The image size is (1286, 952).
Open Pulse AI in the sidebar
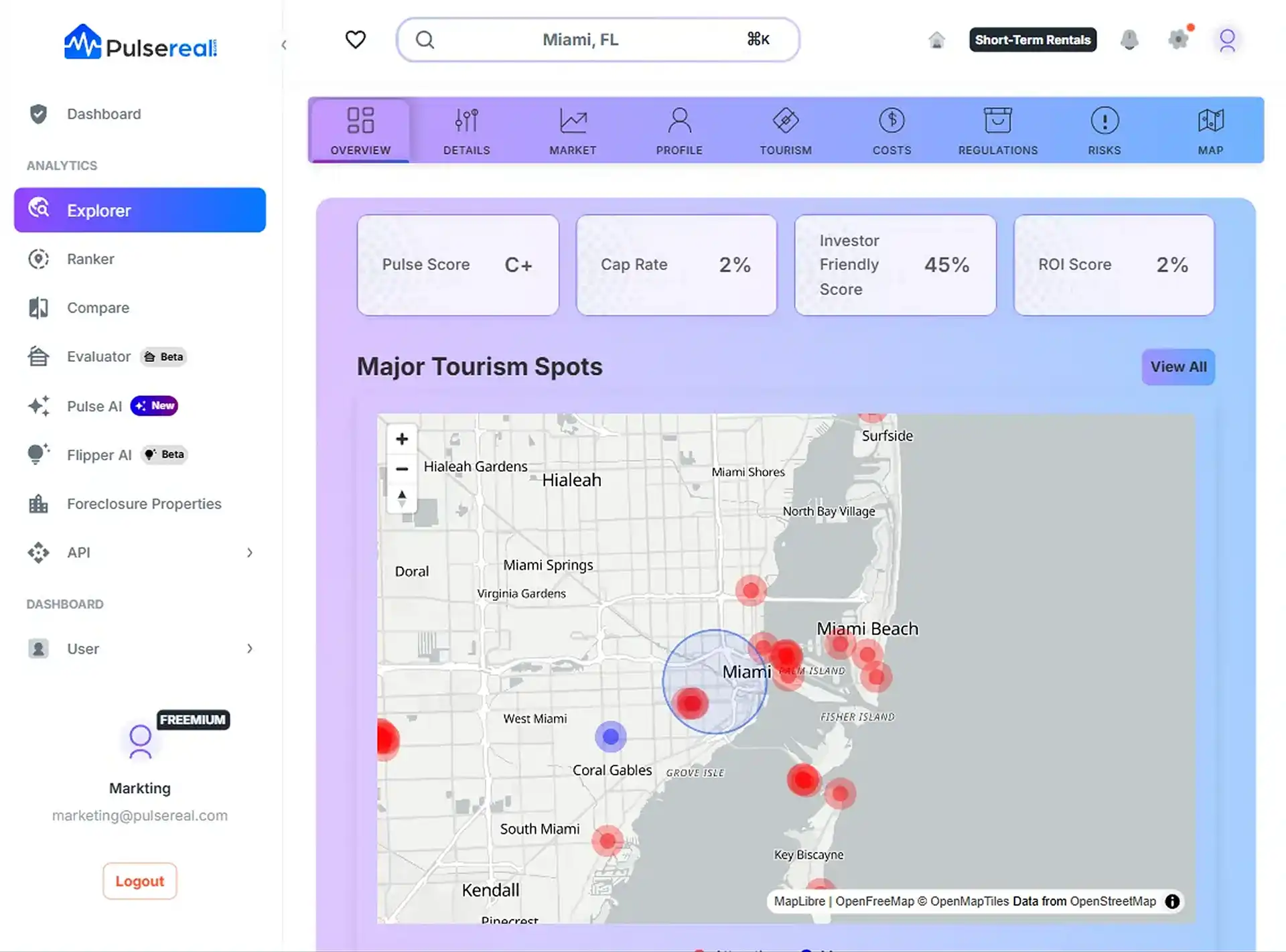pyautogui.click(x=140, y=406)
